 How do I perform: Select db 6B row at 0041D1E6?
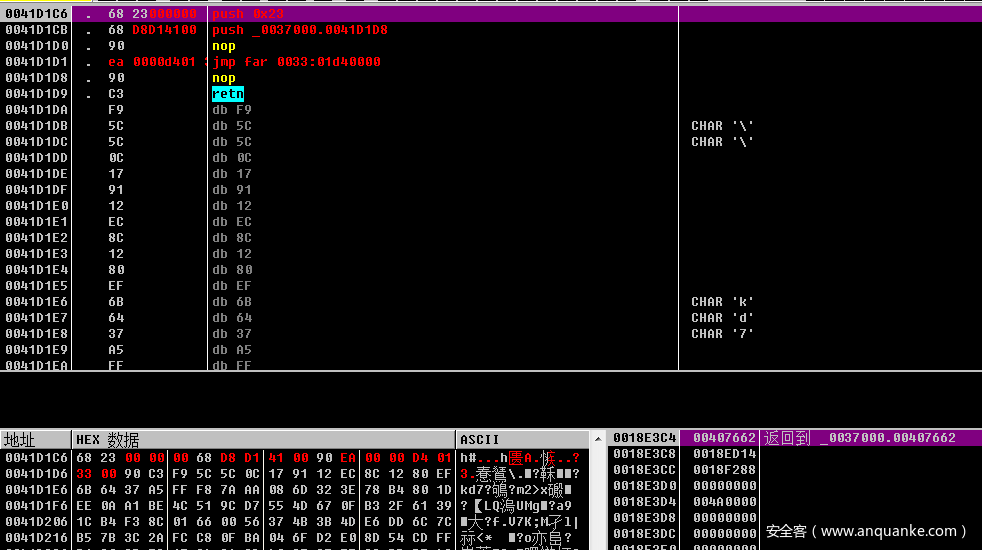click(x=232, y=302)
